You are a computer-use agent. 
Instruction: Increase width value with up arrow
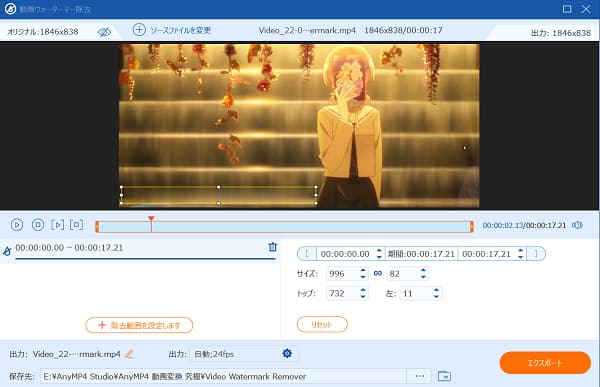pos(363,270)
